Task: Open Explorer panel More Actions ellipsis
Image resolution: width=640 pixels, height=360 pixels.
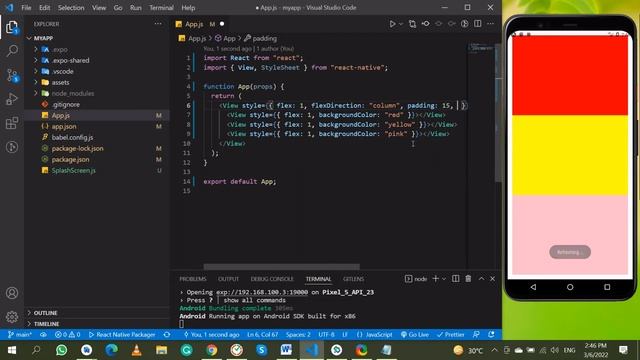Action: [158, 24]
